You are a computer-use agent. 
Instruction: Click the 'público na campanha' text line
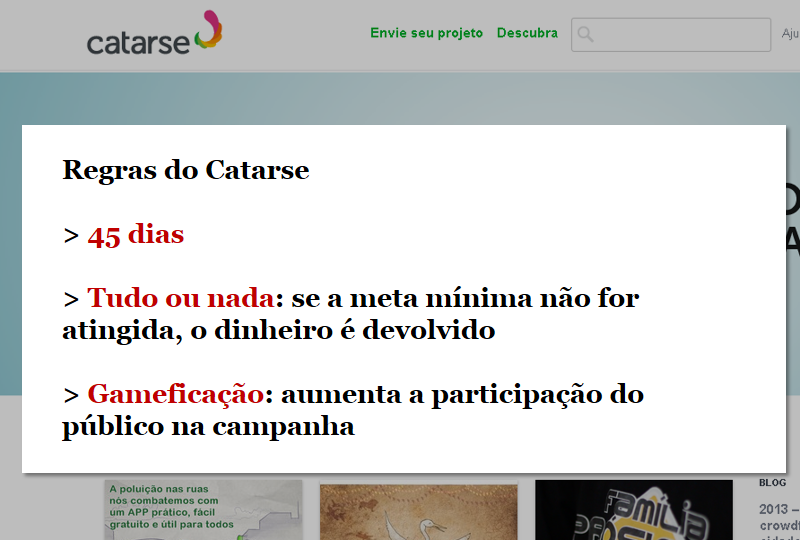pos(208,426)
